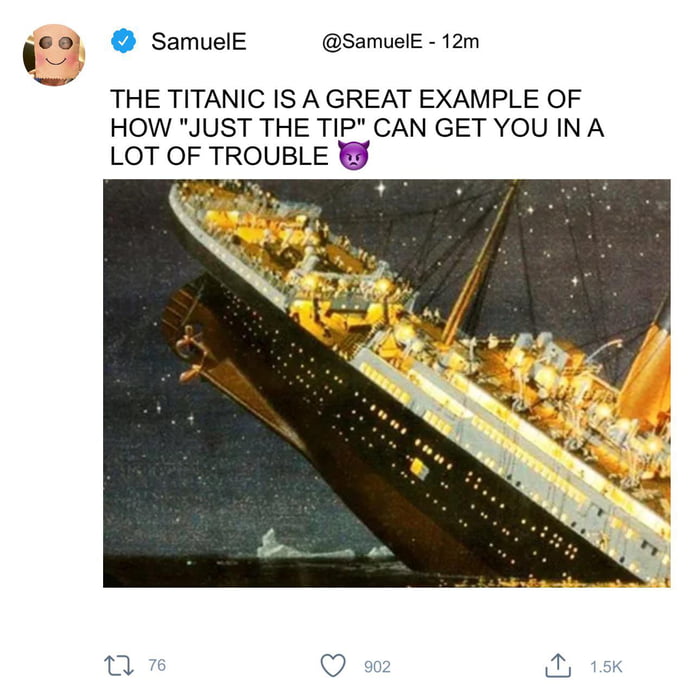700x700 pixels.
Task: Click the purple devil emoji
Action: click(x=353, y=156)
